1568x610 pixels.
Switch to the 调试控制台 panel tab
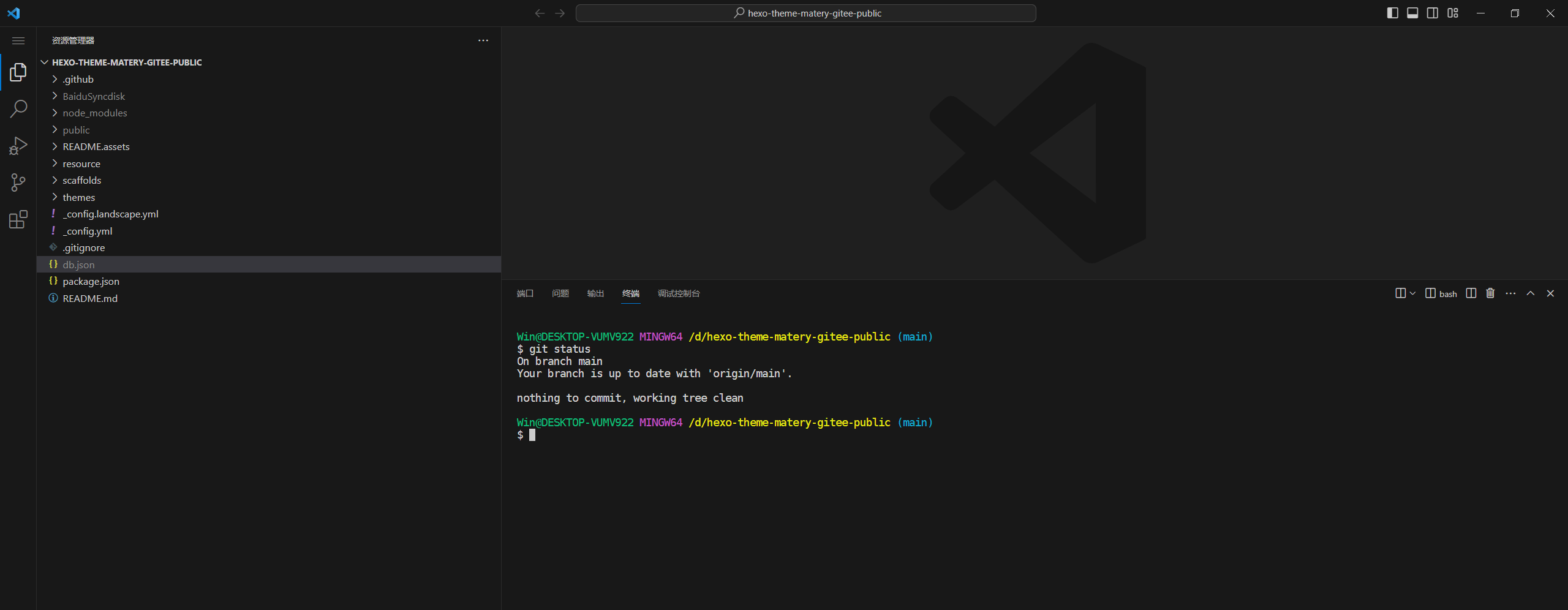tap(679, 293)
